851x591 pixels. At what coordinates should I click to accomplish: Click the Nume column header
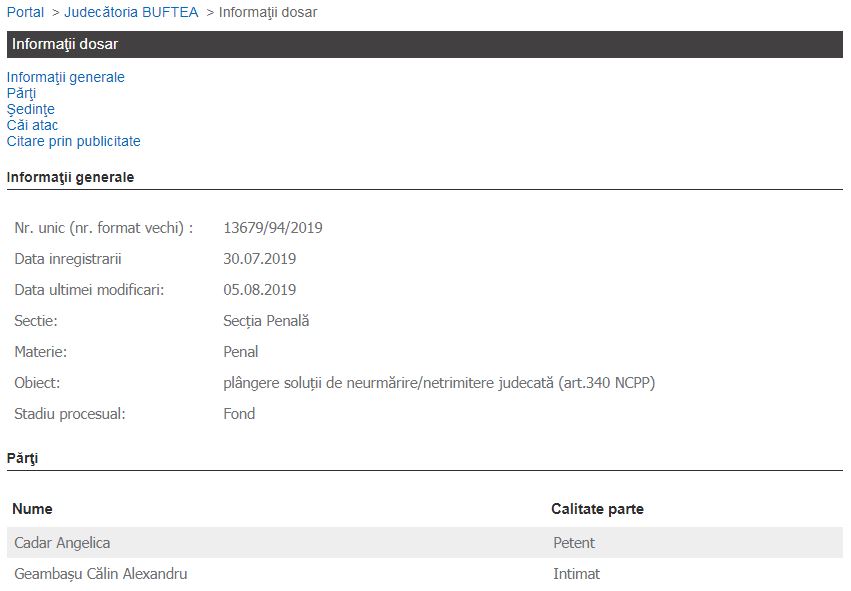32,509
